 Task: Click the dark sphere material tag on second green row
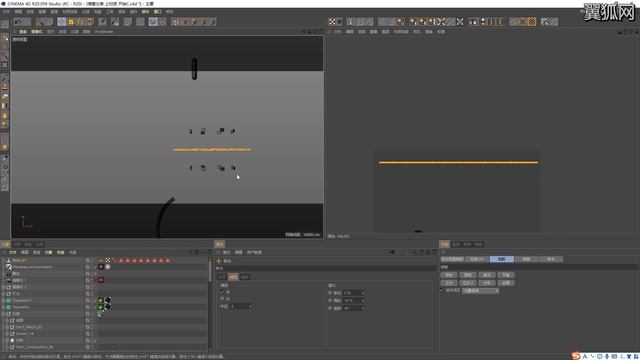coord(108,307)
